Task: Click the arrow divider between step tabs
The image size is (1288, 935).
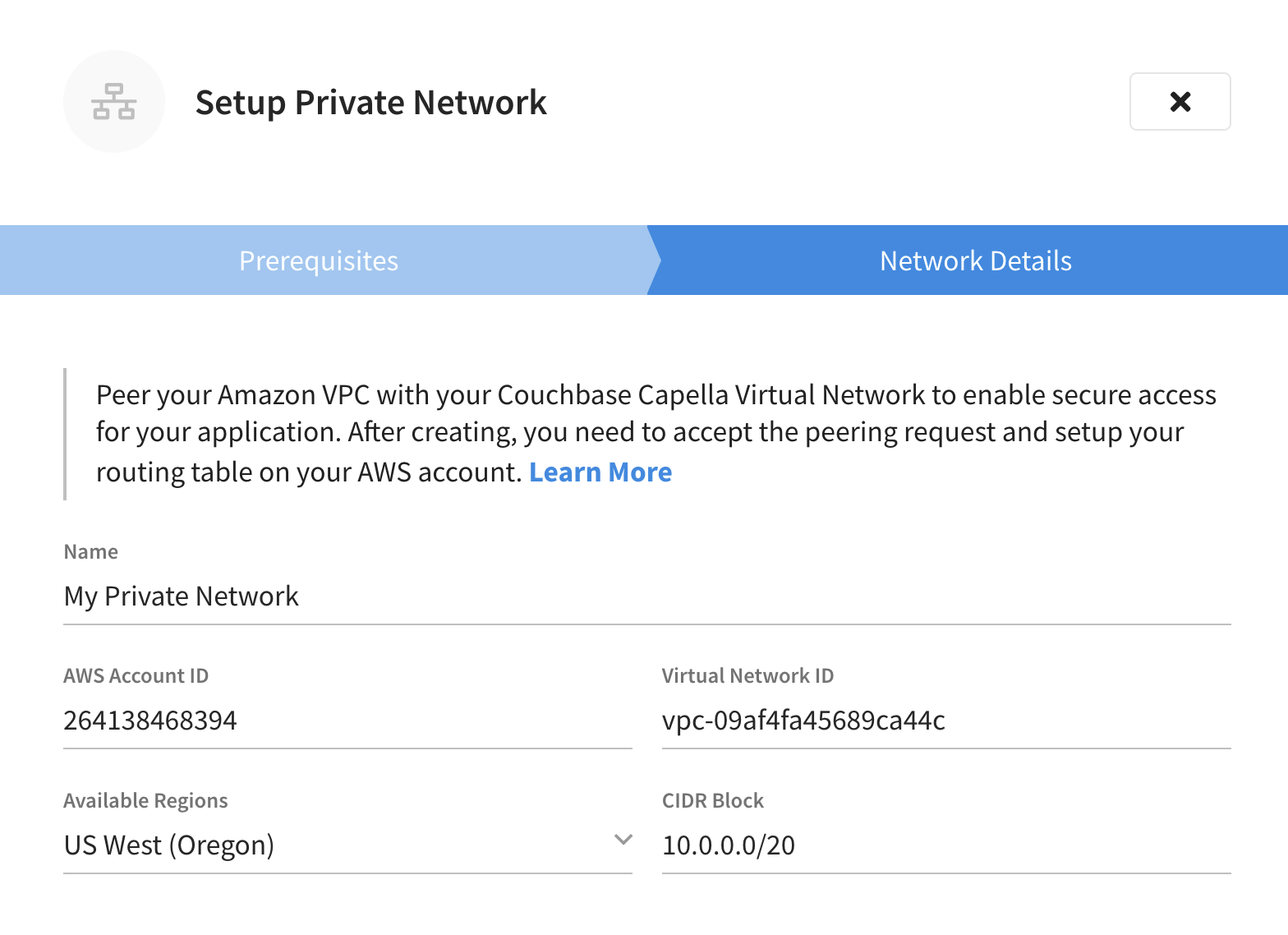Action: 655,260
